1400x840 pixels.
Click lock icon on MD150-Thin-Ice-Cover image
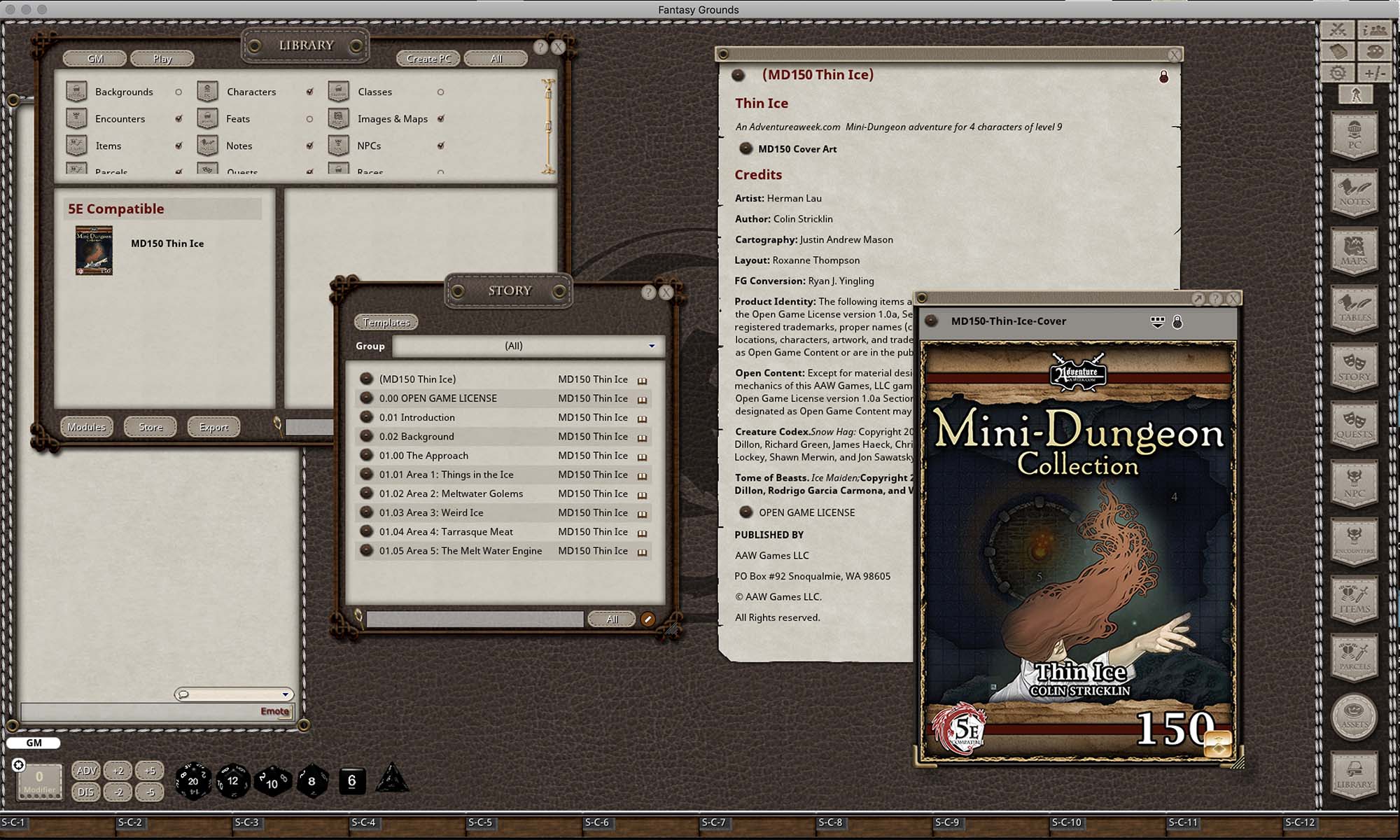[1177, 321]
